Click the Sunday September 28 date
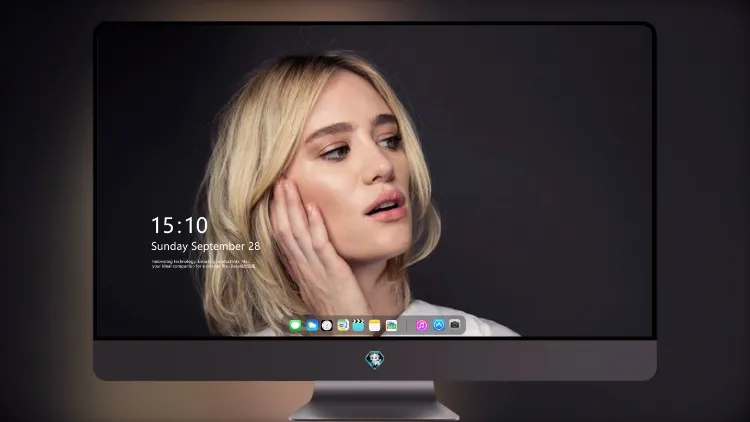The height and width of the screenshot is (422, 750). click(205, 246)
